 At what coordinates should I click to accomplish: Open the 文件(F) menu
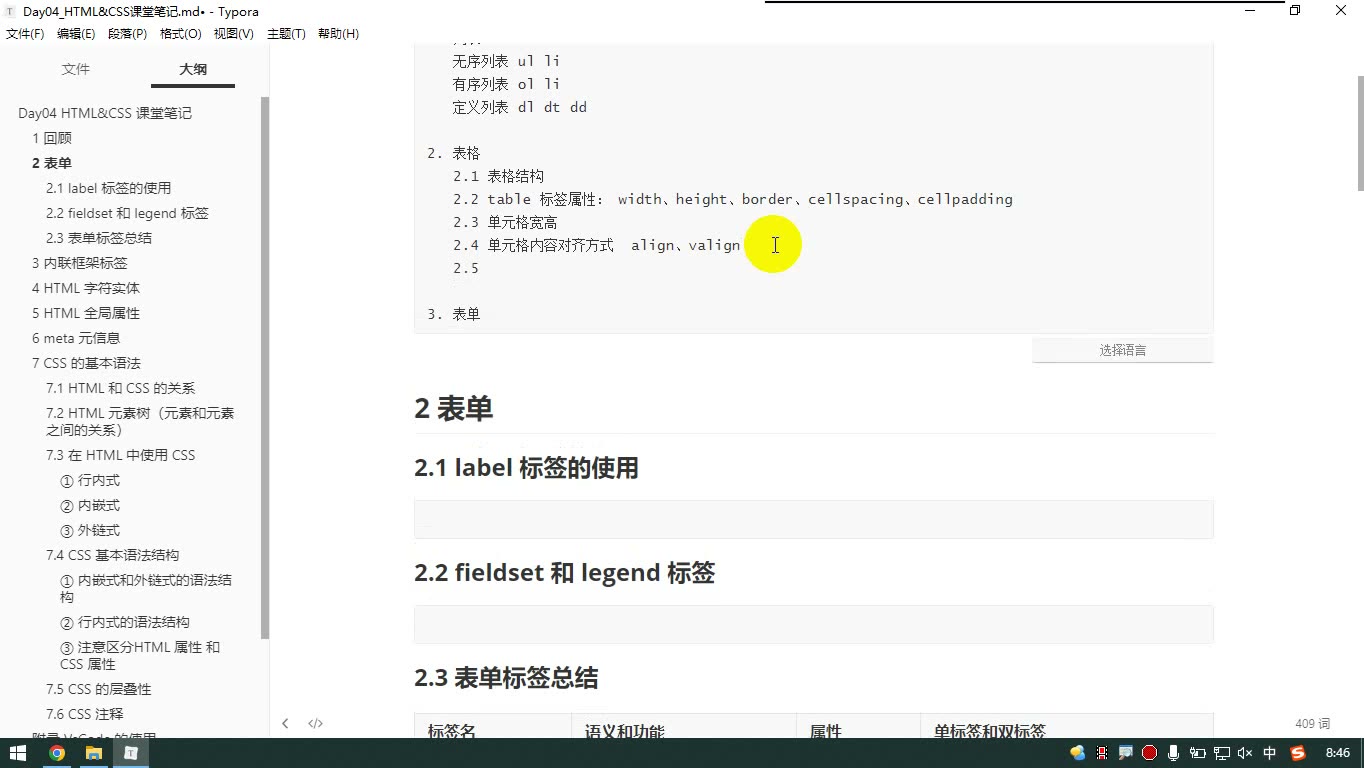pos(25,34)
